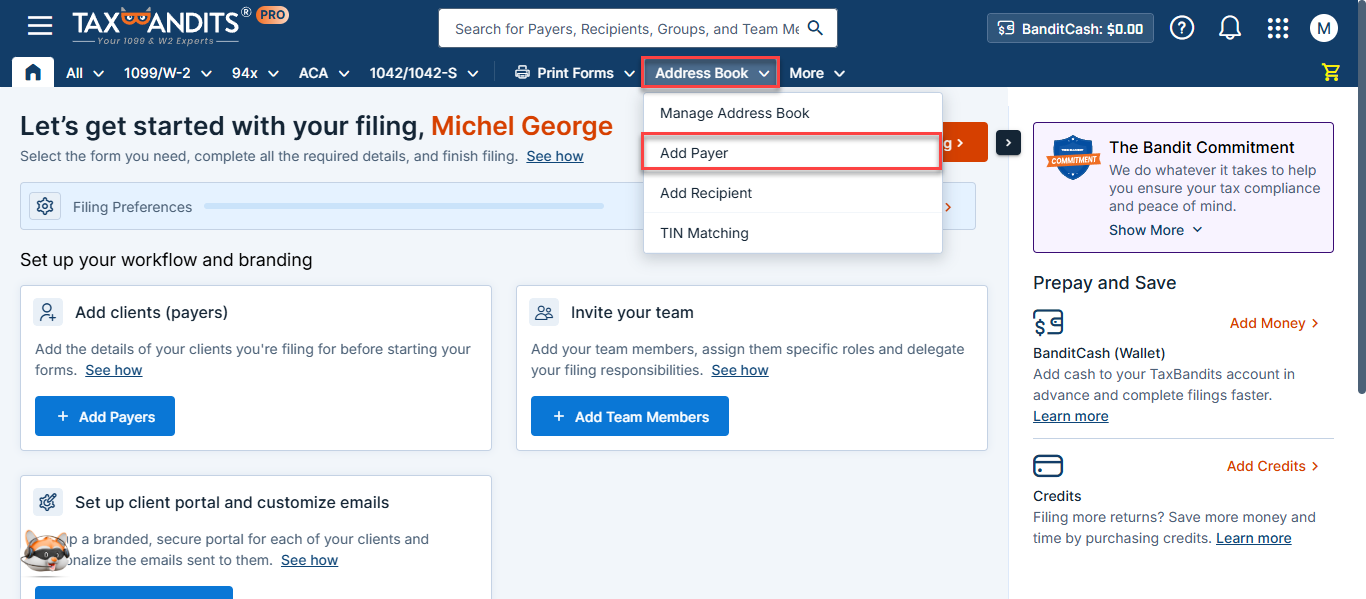Open the Print Forms dropdown

click(575, 73)
